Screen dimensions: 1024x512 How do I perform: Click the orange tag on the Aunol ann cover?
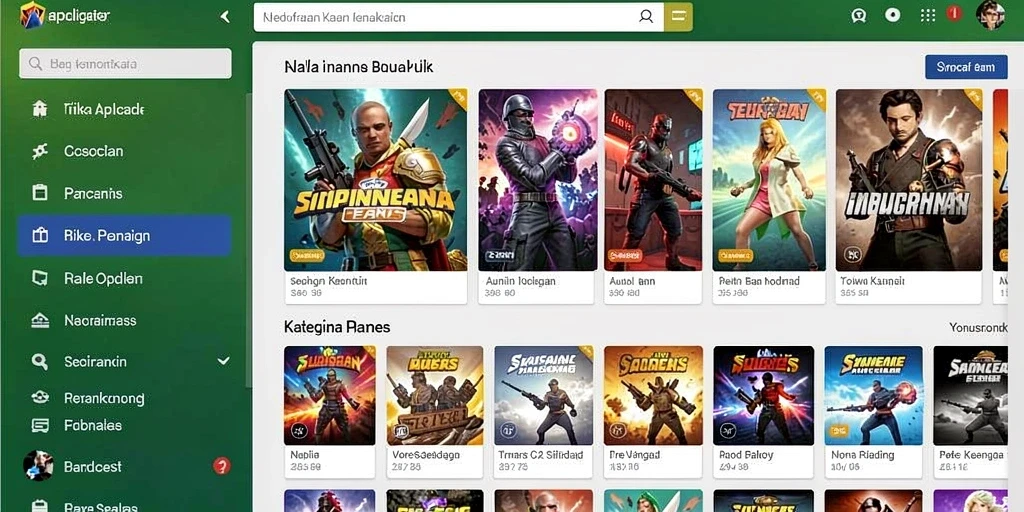(x=623, y=255)
